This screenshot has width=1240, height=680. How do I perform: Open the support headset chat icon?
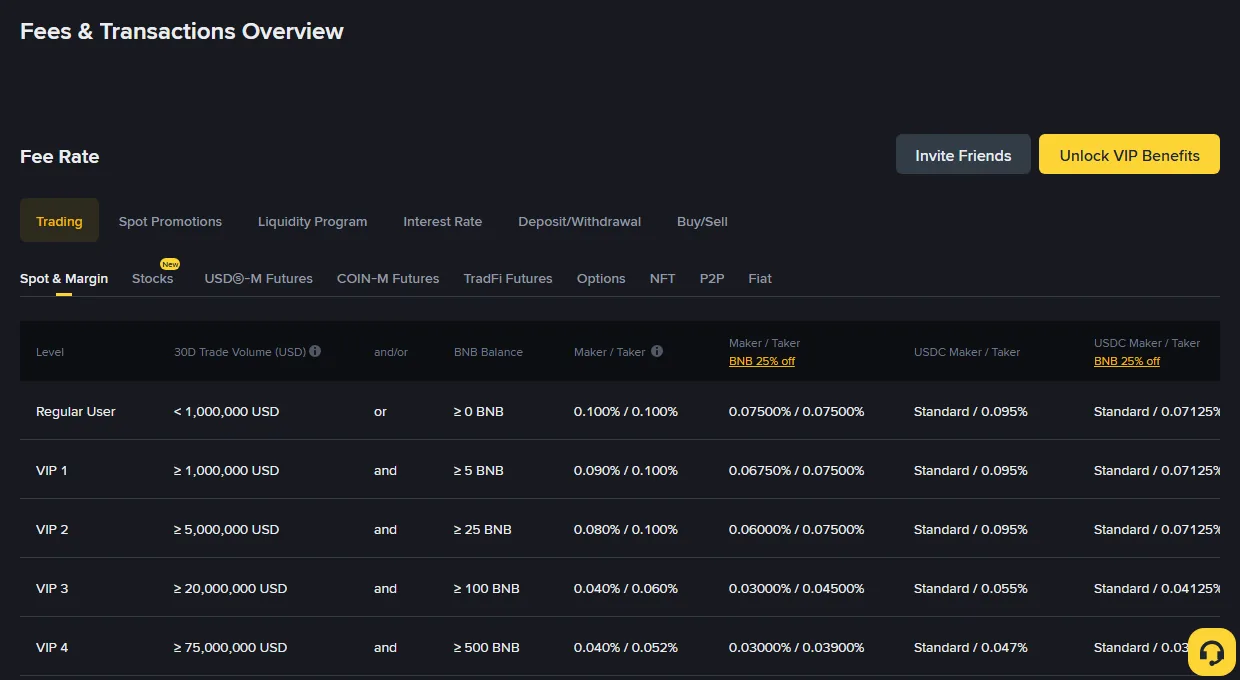pyautogui.click(x=1212, y=653)
